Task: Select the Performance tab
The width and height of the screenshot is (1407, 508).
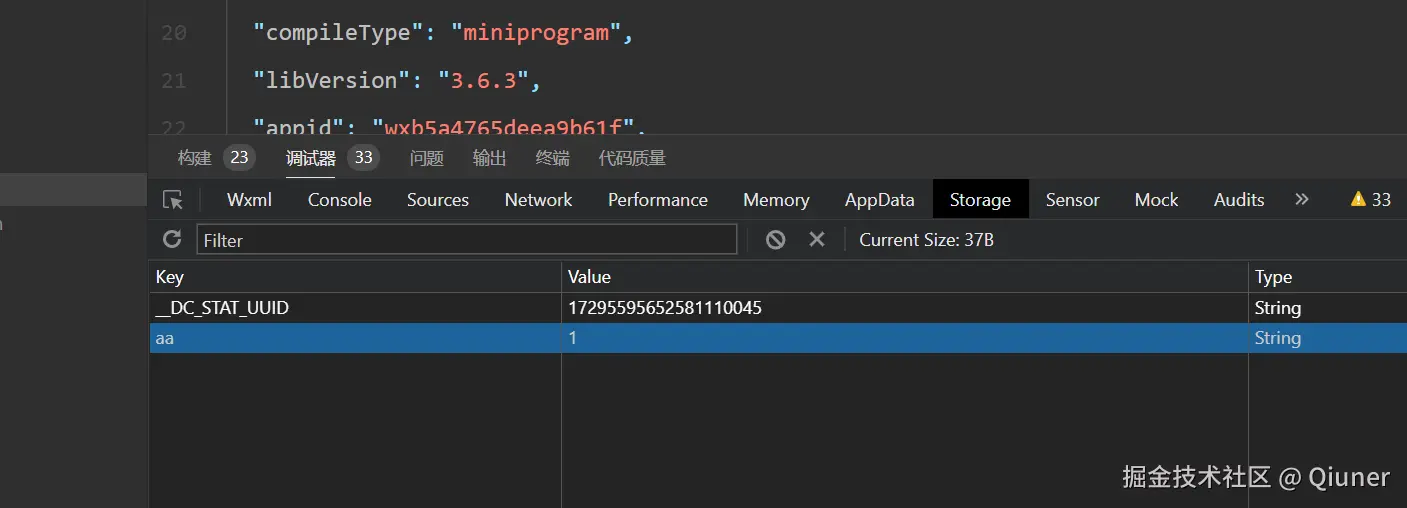Action: click(657, 200)
